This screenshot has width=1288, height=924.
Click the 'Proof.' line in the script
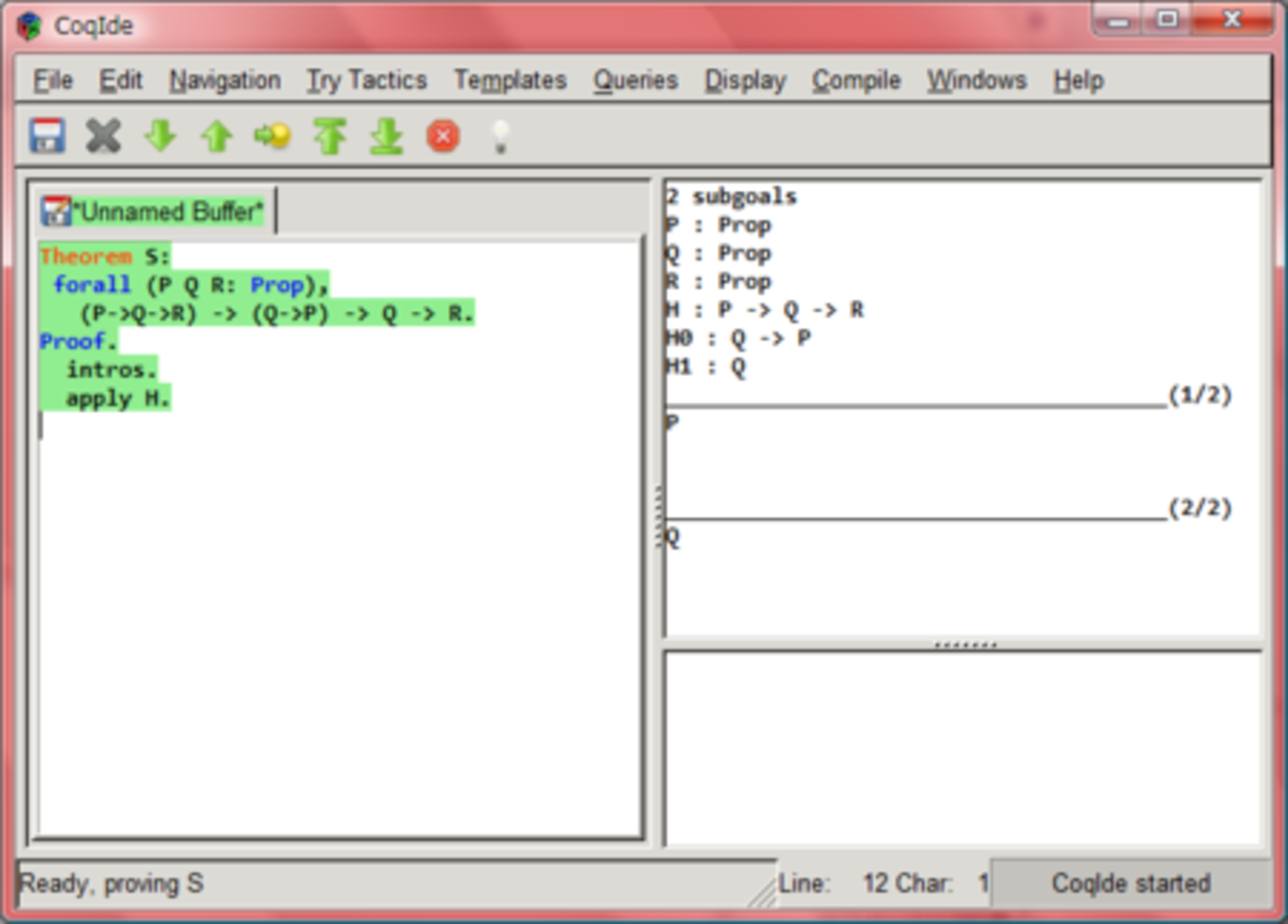(x=78, y=342)
